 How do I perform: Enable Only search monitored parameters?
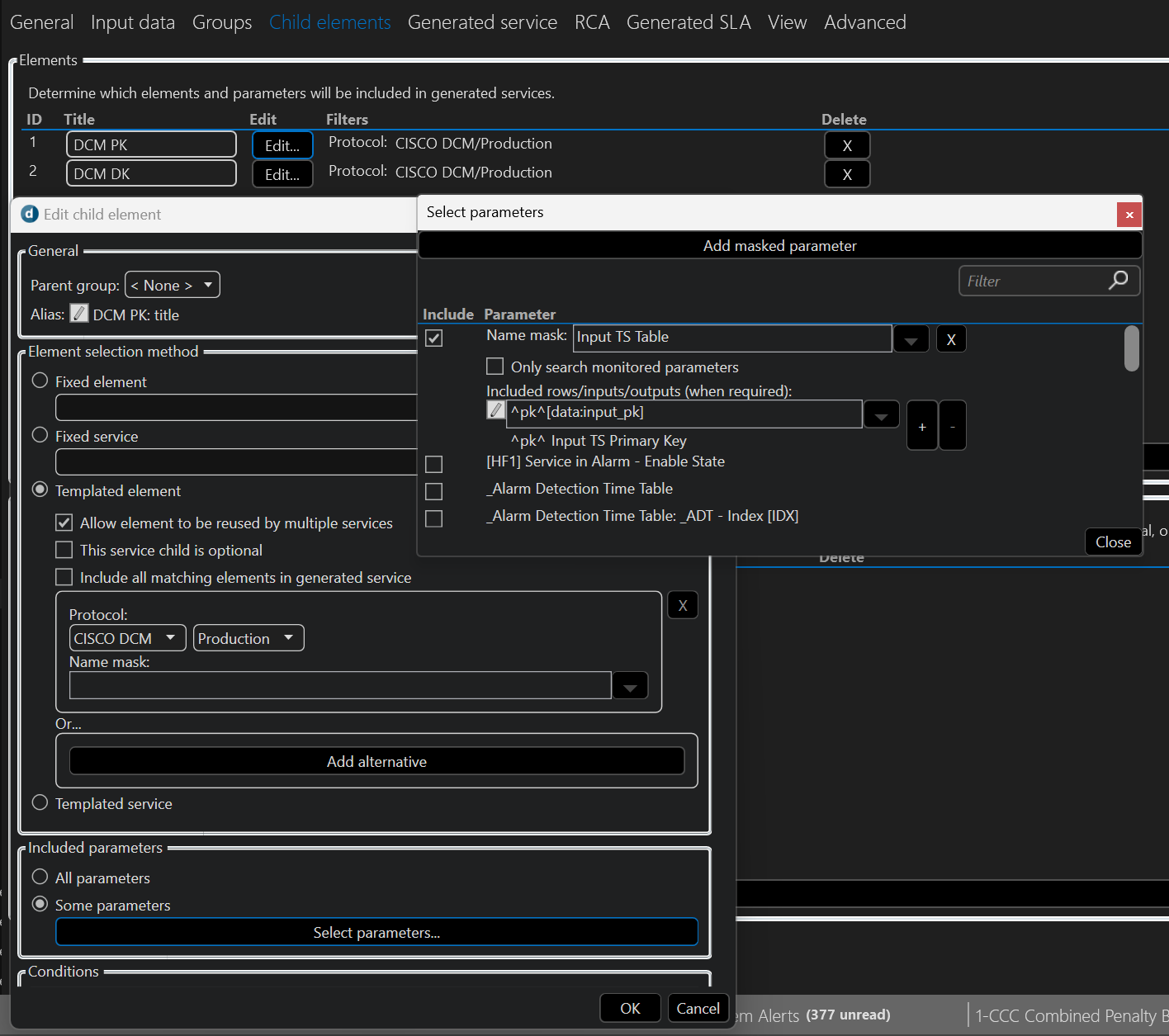[x=495, y=367]
